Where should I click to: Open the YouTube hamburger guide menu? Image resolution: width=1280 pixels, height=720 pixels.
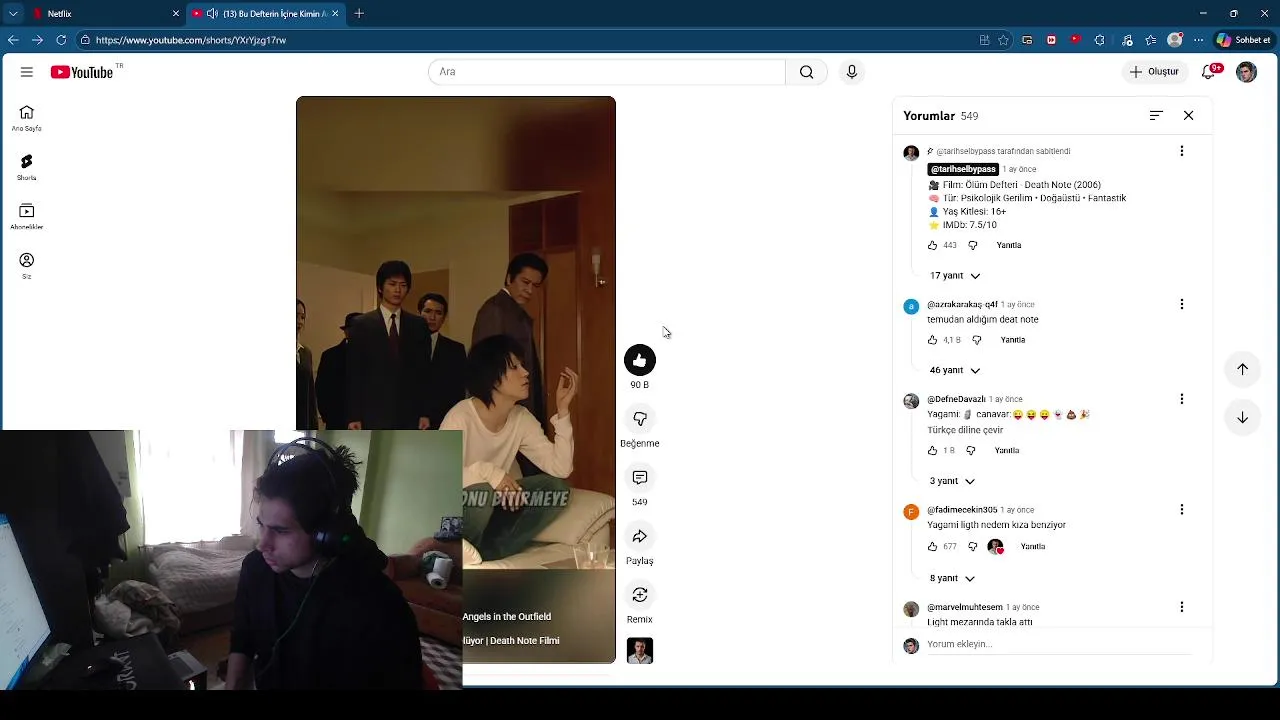coord(27,72)
